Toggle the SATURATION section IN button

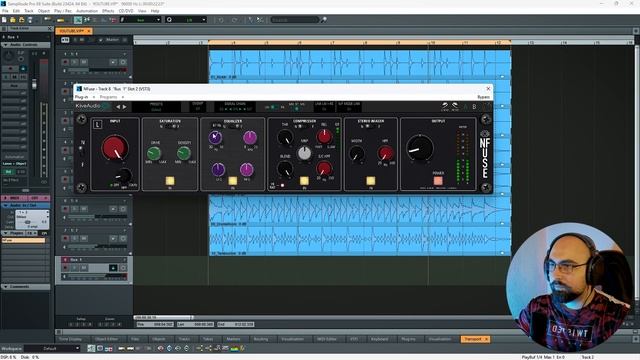click(170, 180)
